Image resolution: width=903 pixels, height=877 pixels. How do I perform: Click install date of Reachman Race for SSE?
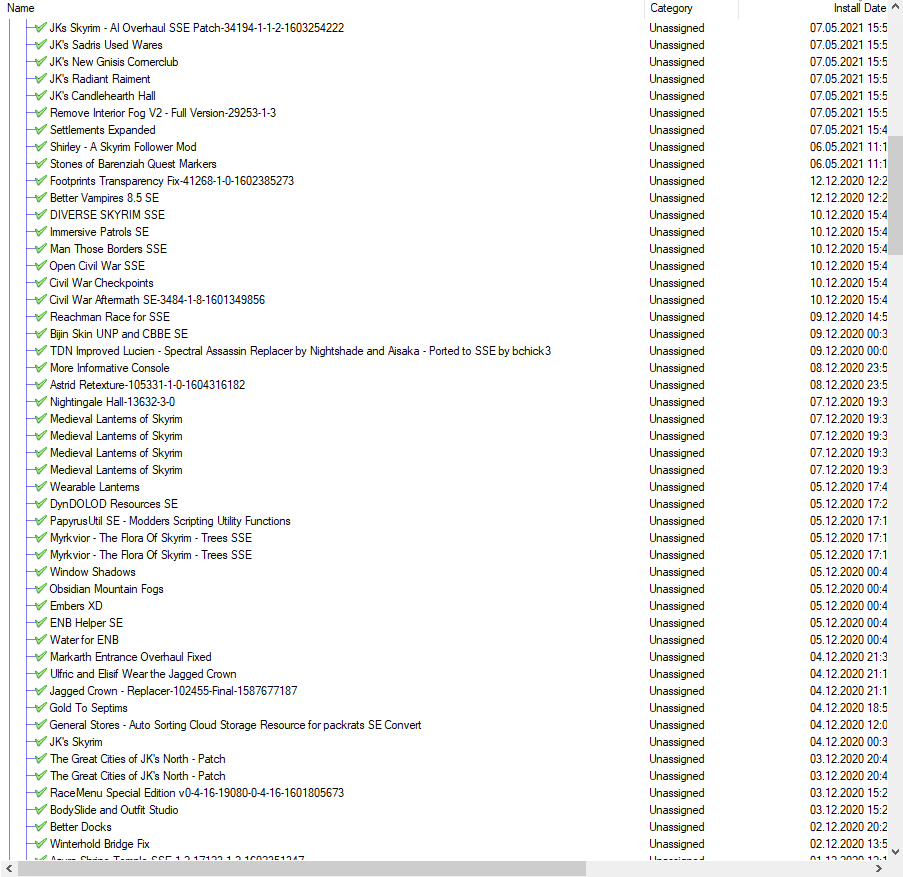tap(848, 317)
